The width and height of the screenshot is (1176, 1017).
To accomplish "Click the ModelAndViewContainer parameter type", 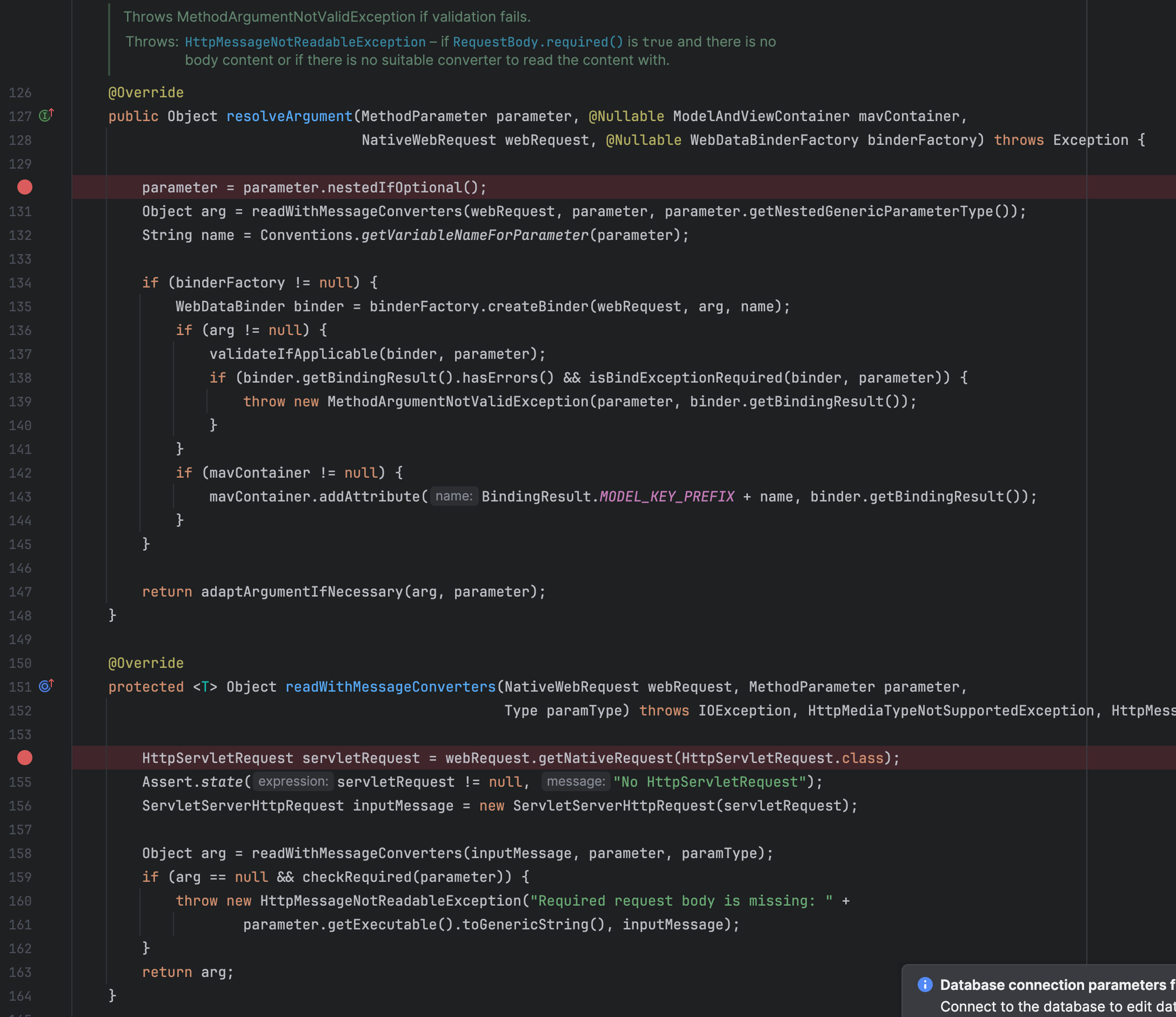I will [x=761, y=116].
